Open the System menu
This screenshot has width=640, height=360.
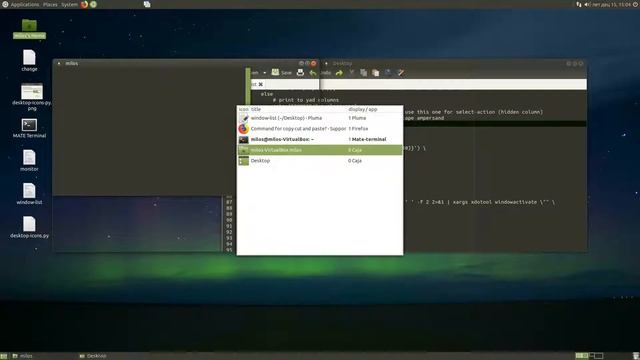(x=69, y=4)
